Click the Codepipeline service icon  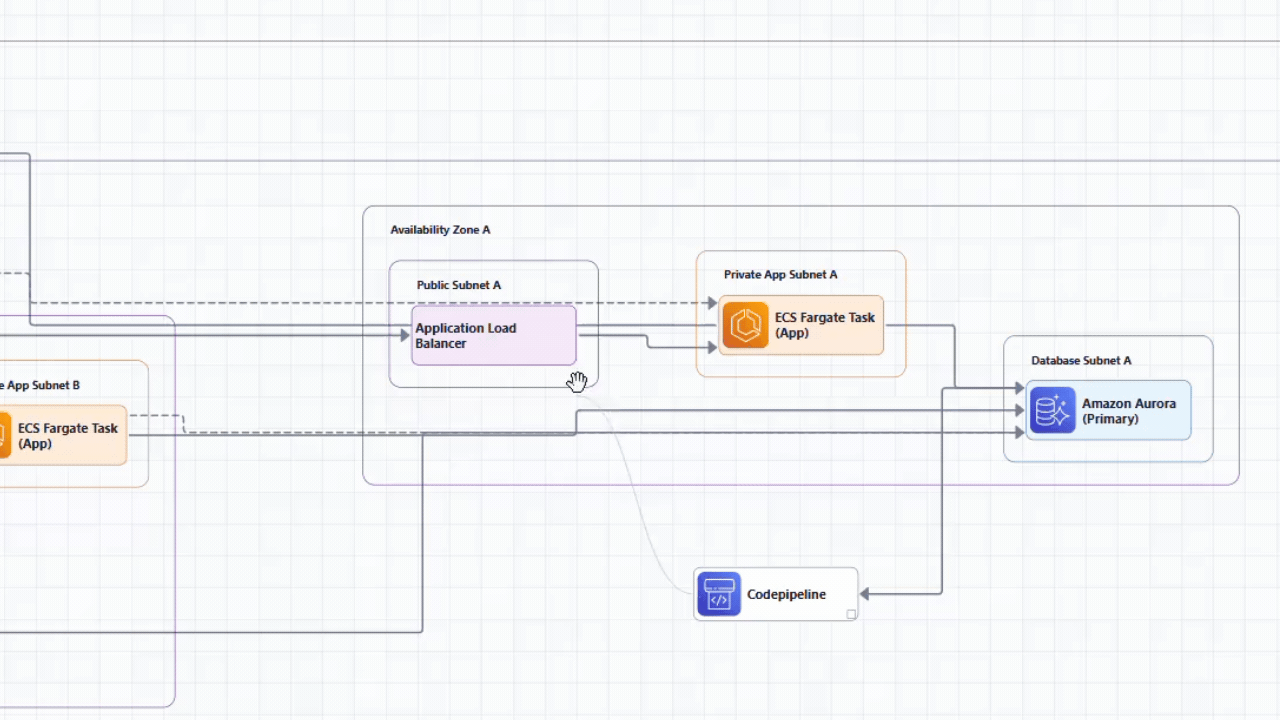(719, 594)
